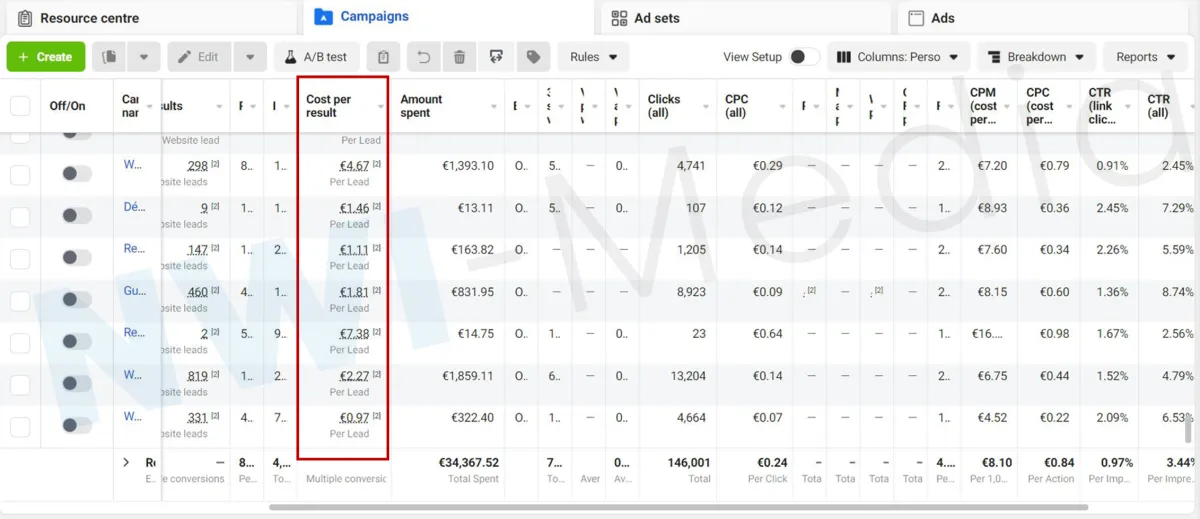Click the Tag icon in the toolbar
This screenshot has width=1200, height=519.
point(533,57)
